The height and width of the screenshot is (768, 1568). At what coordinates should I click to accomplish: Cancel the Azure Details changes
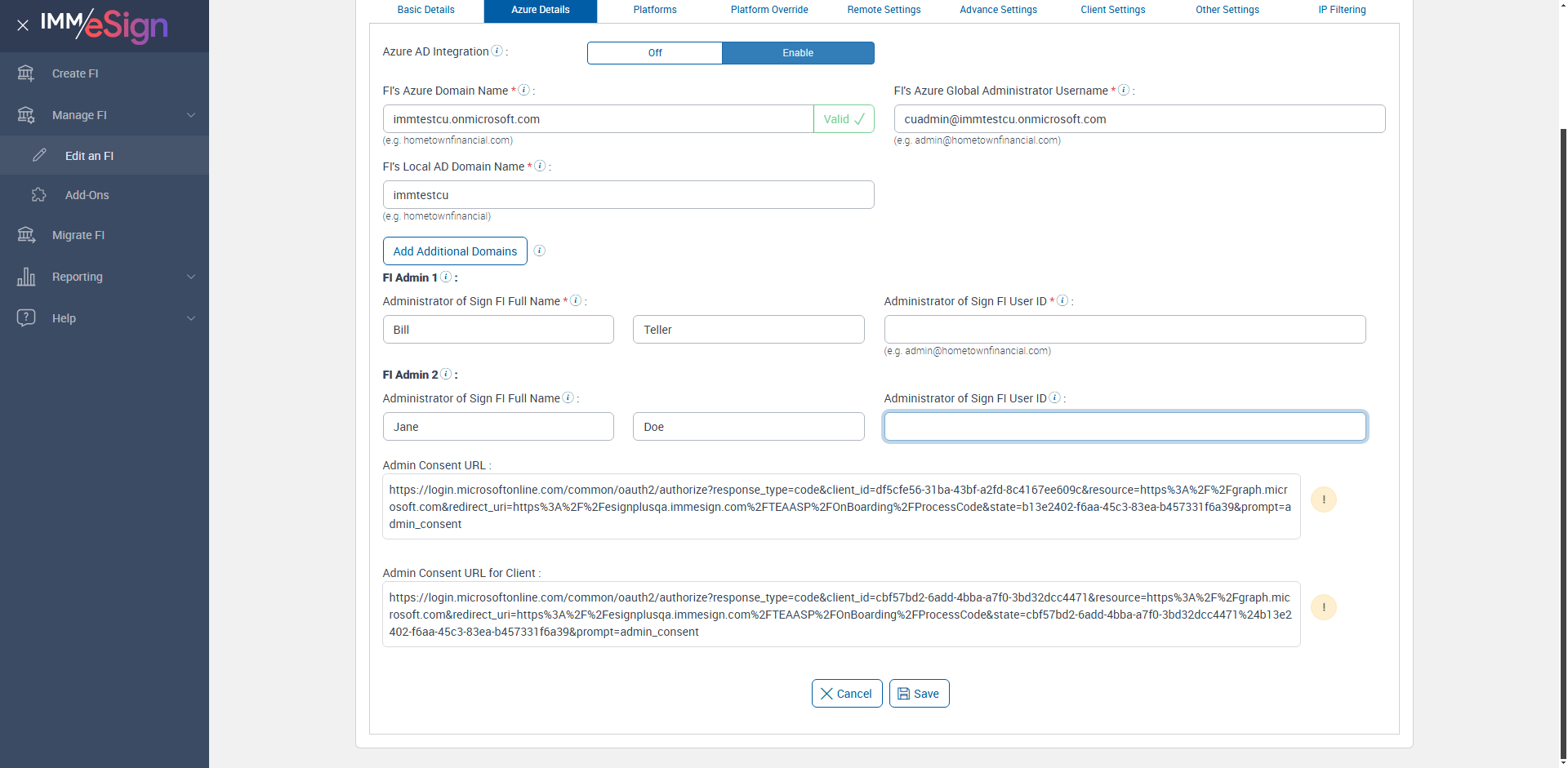[x=847, y=694]
